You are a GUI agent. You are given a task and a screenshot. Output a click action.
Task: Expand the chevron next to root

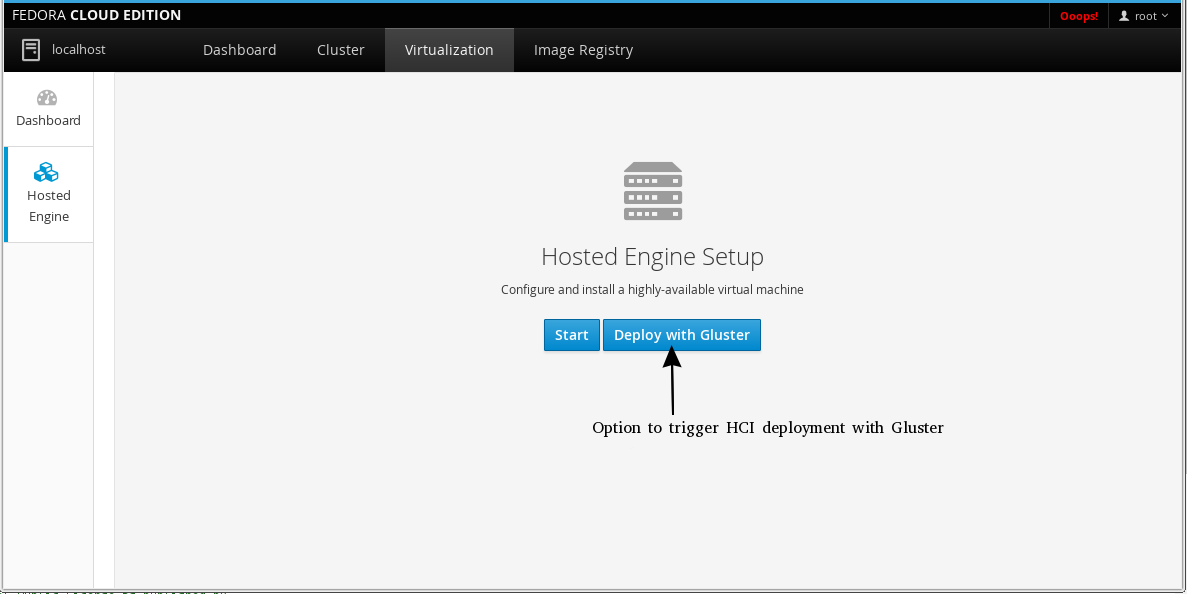click(x=1165, y=15)
